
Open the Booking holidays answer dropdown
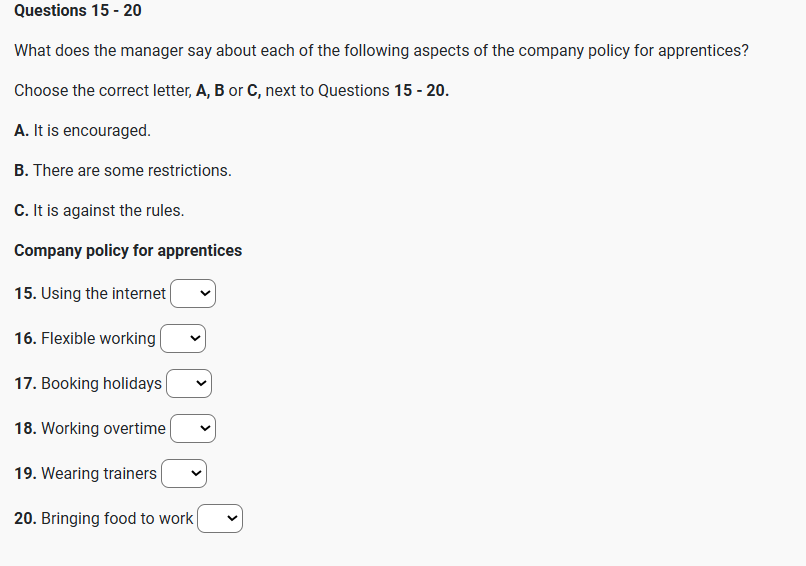189,384
